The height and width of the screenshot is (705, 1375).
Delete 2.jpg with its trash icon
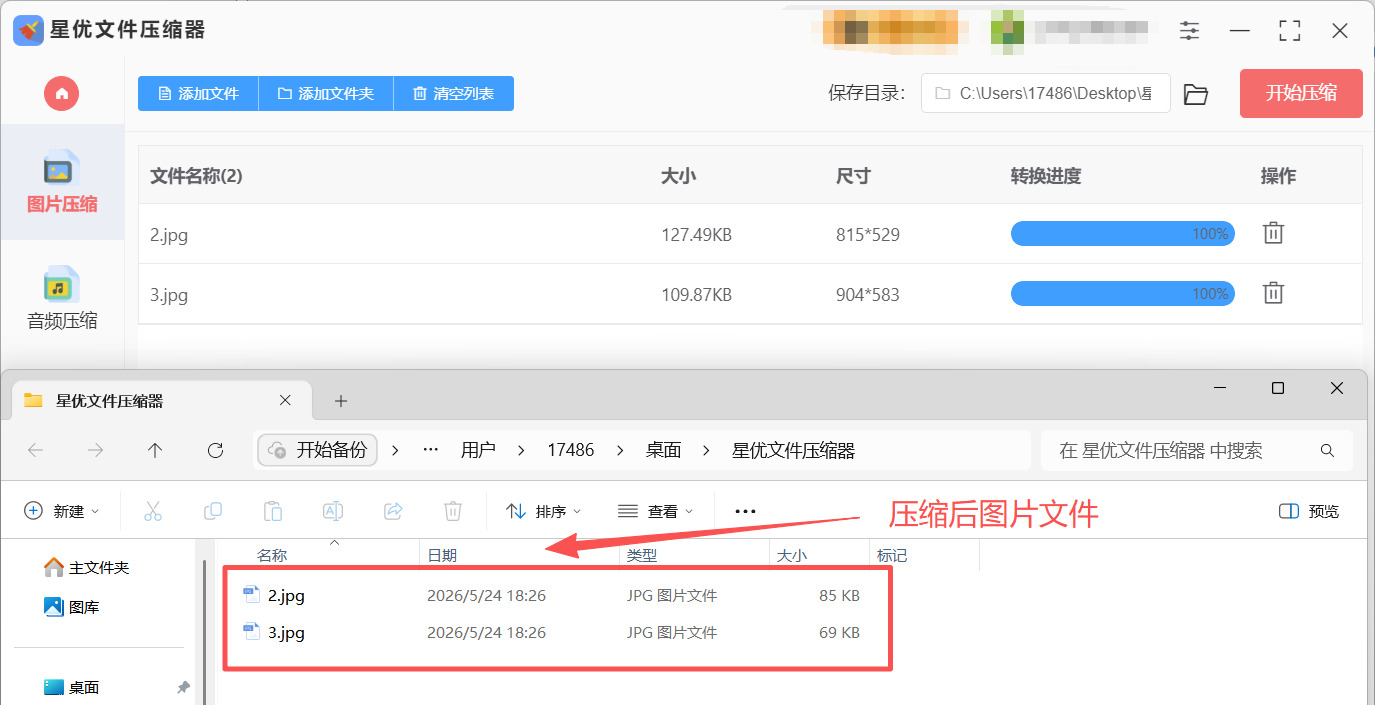[x=1273, y=233]
